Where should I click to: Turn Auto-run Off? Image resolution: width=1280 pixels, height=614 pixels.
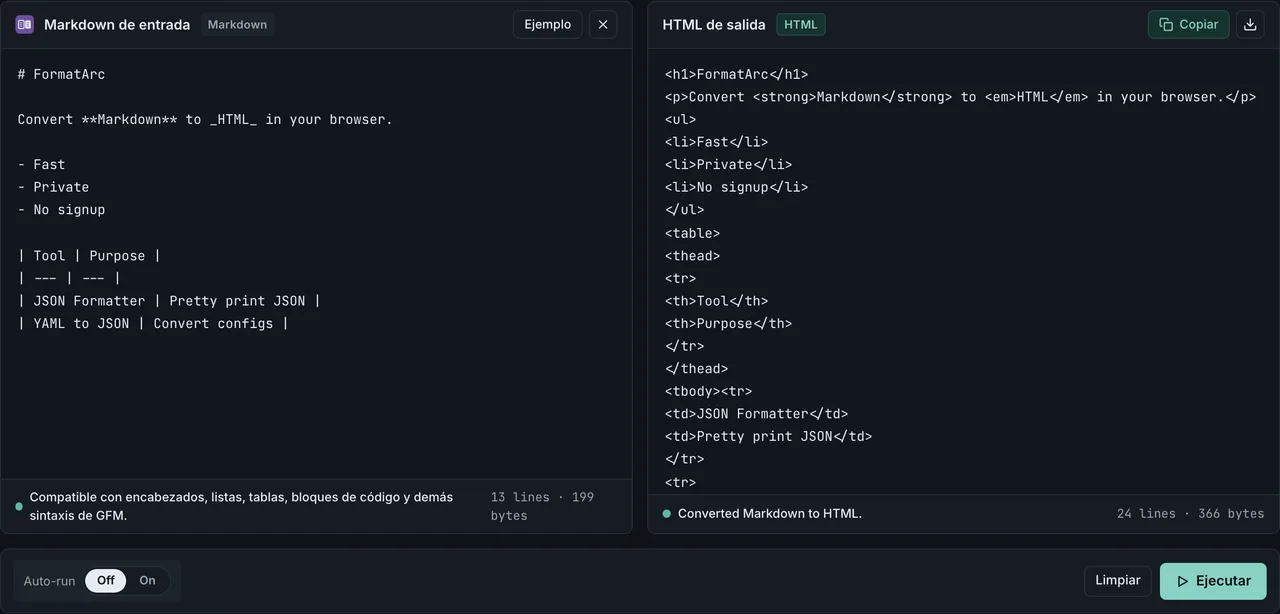[x=106, y=581]
